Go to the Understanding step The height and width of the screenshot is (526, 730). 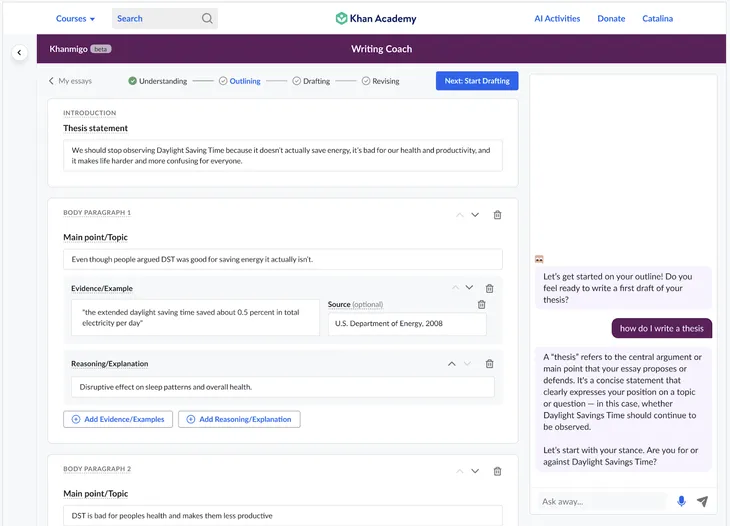pyautogui.click(x=158, y=81)
